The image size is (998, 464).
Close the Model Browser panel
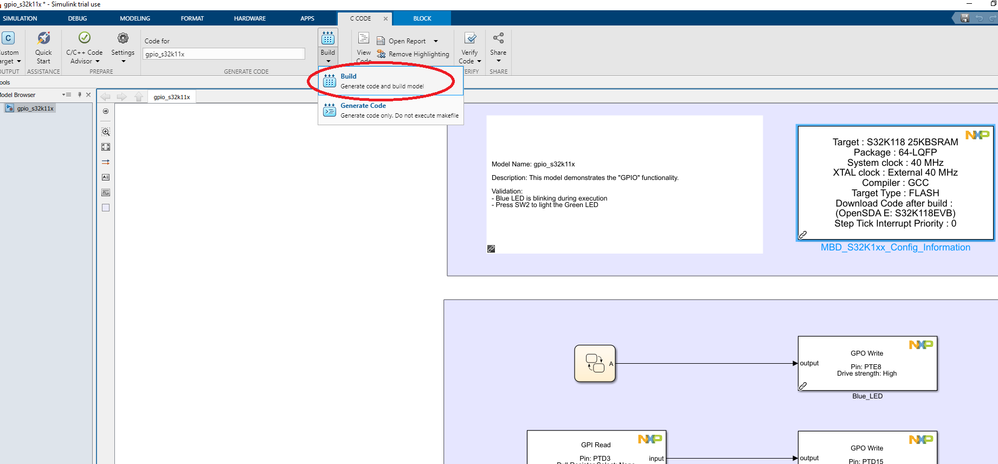(90, 95)
